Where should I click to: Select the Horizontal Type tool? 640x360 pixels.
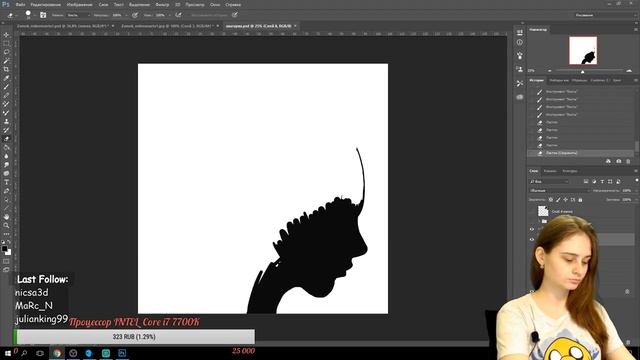point(6,182)
